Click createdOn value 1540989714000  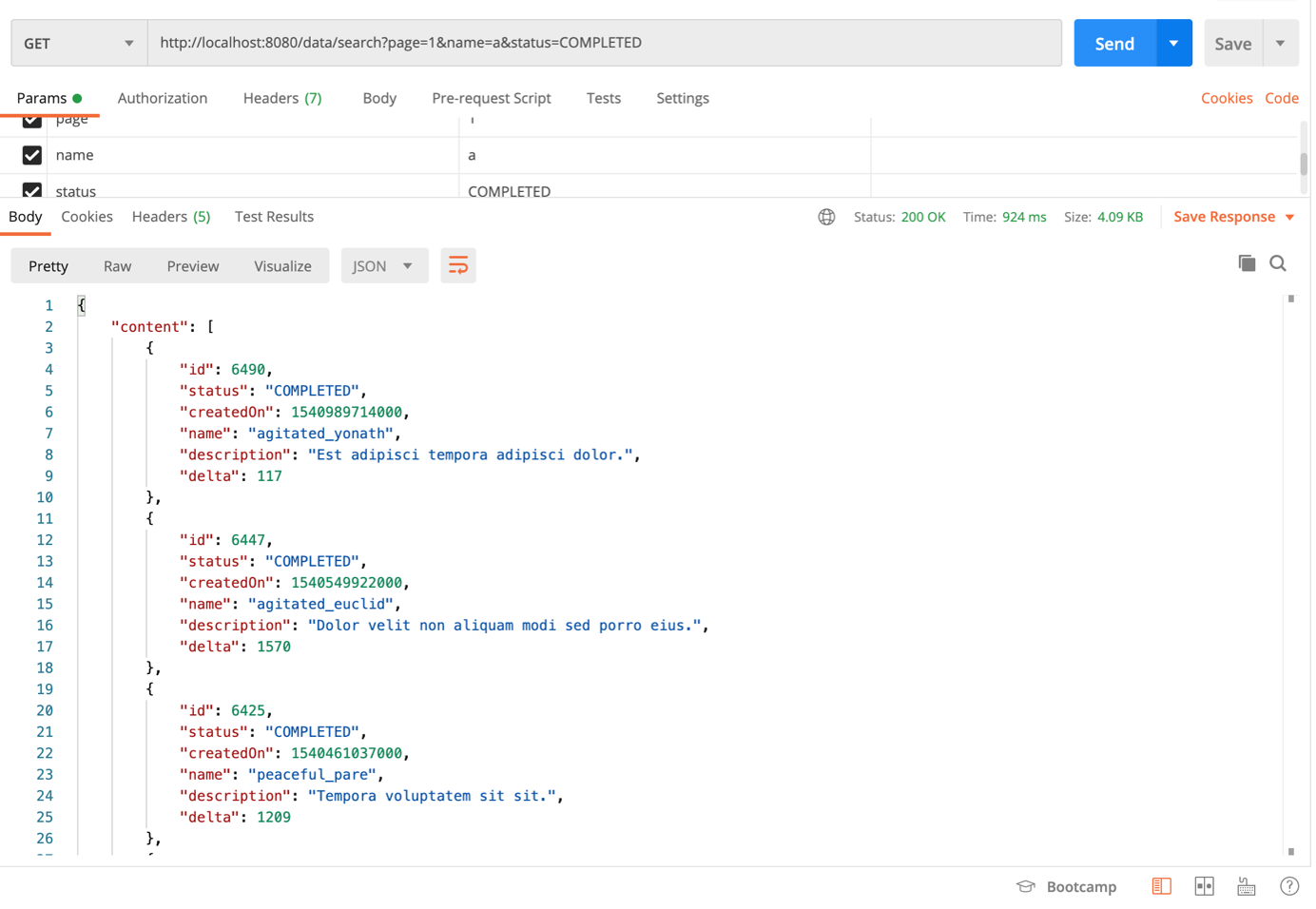[x=346, y=413]
